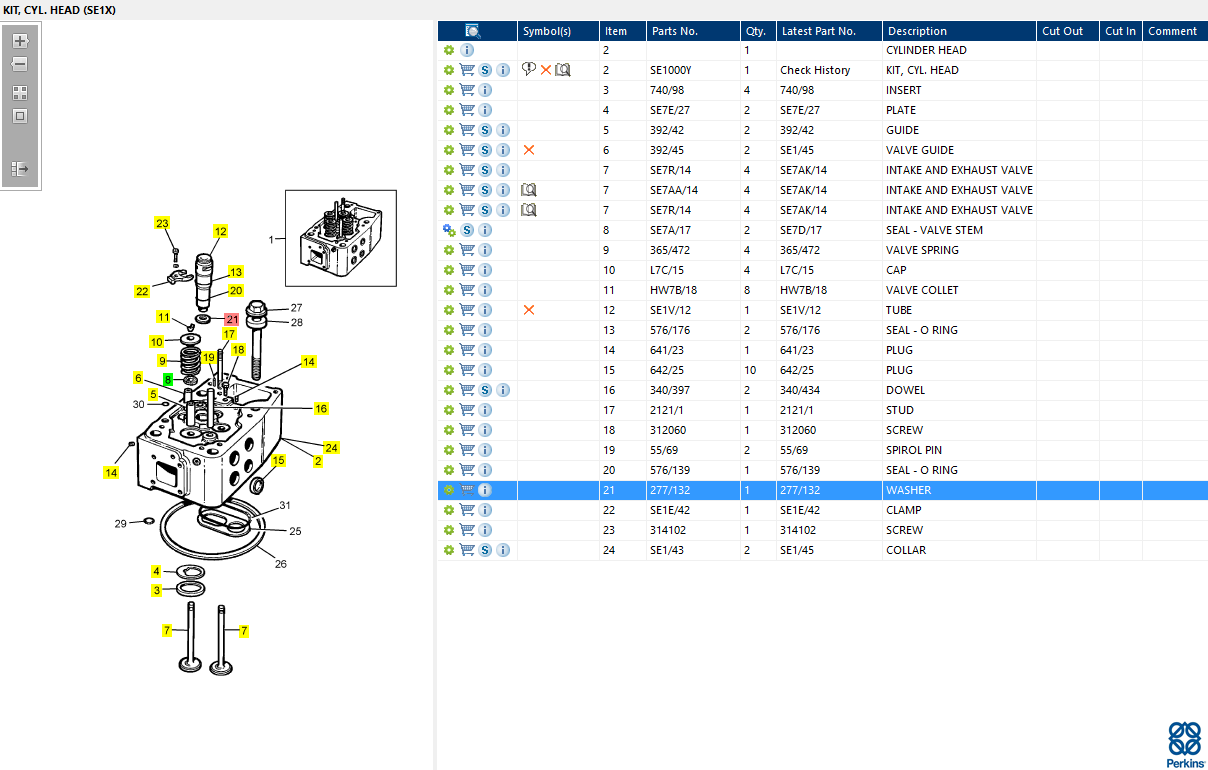This screenshot has height=770, width=1208.
Task: Select callout 22 in the diagram
Action: pos(142,291)
